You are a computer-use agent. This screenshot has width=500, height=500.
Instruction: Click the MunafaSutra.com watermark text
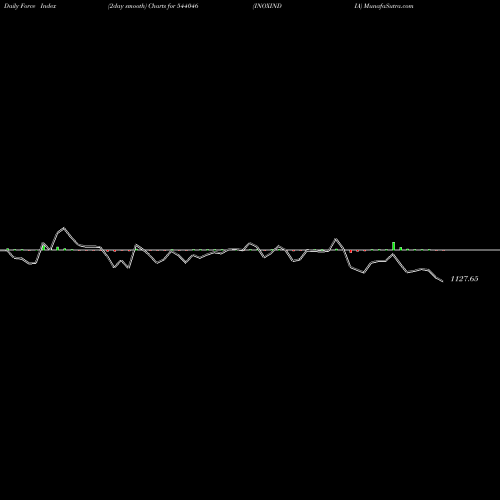point(389,6)
